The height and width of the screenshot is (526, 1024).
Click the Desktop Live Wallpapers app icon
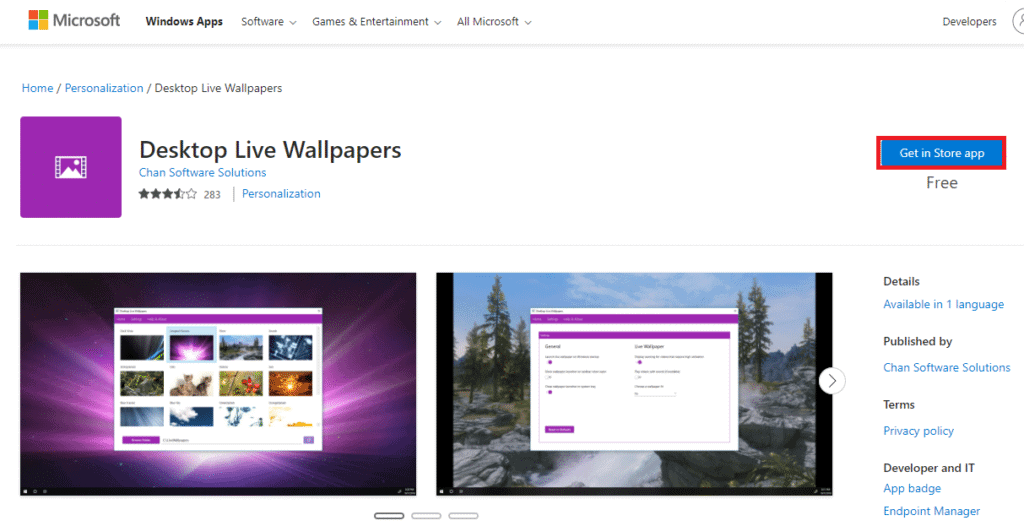coord(71,167)
